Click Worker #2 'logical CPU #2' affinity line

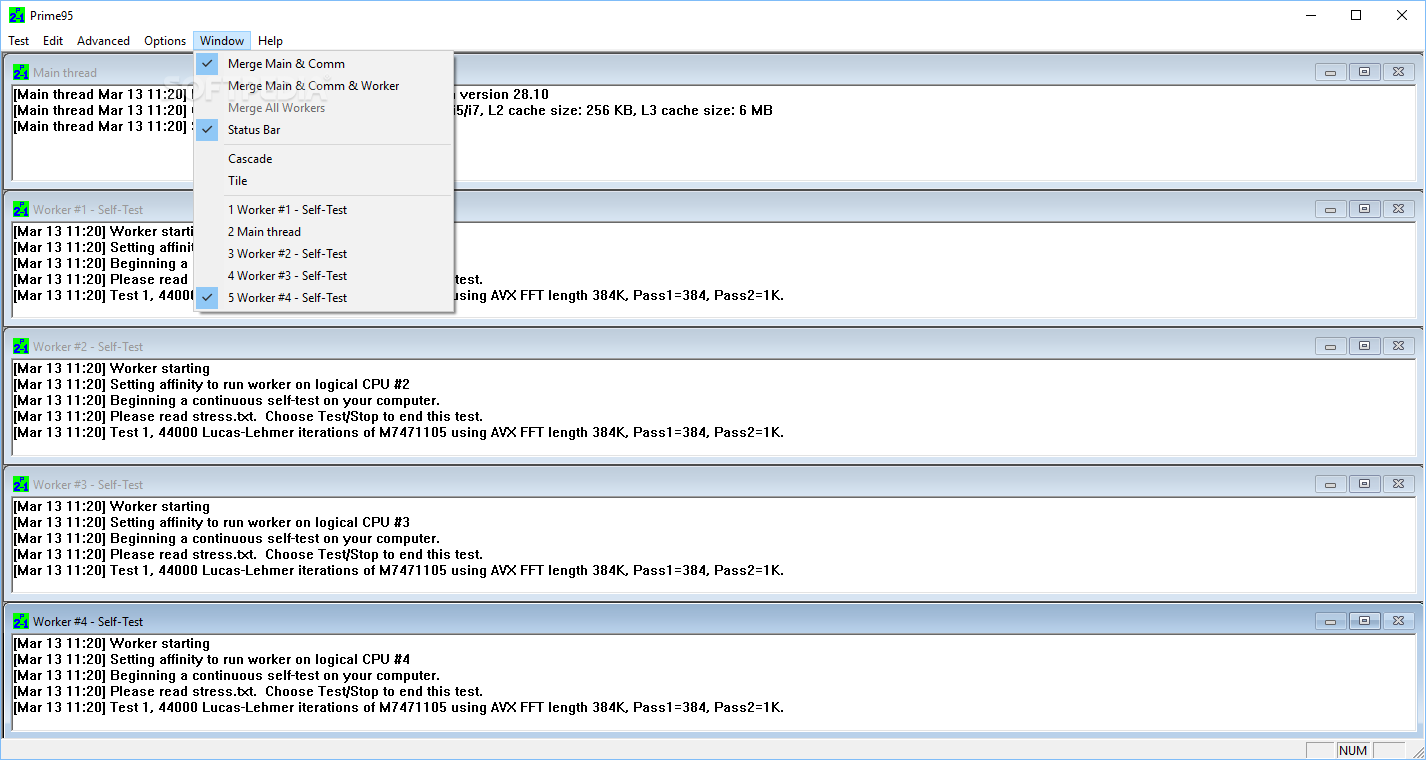211,384
